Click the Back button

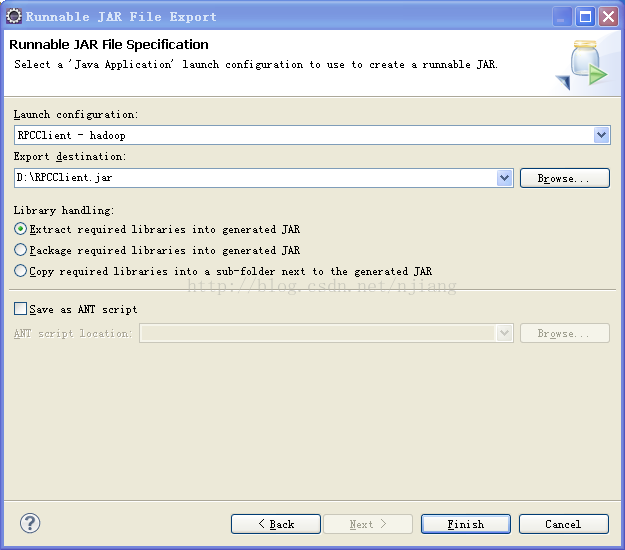[276, 524]
